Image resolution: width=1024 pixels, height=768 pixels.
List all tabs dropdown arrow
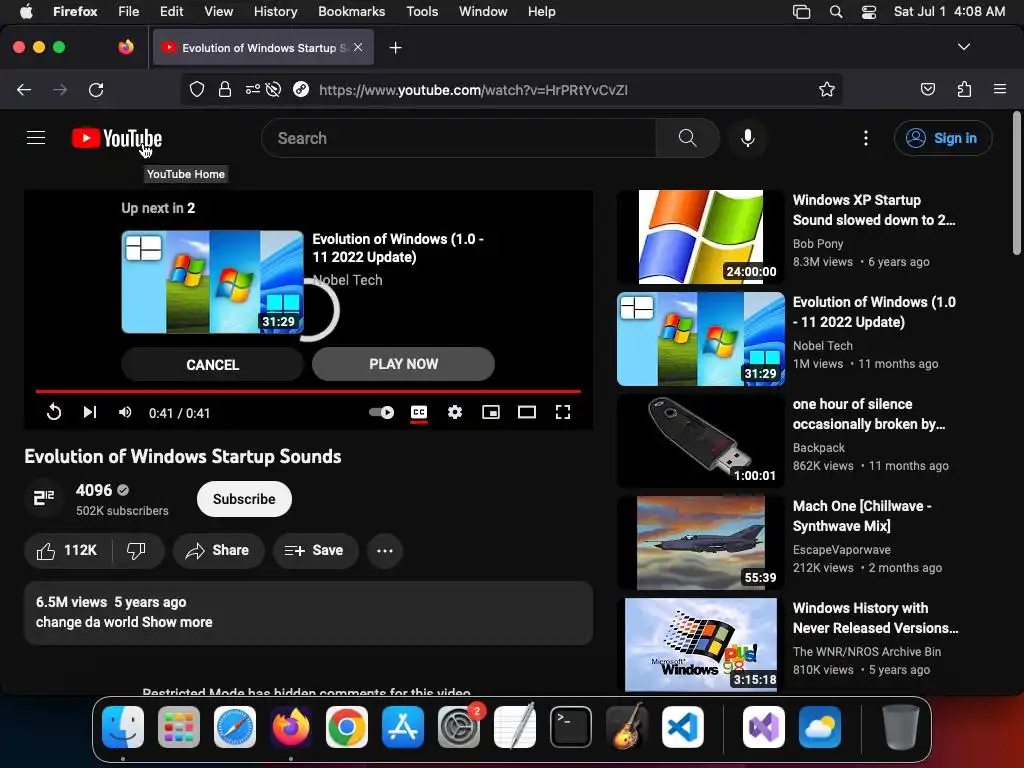963,47
